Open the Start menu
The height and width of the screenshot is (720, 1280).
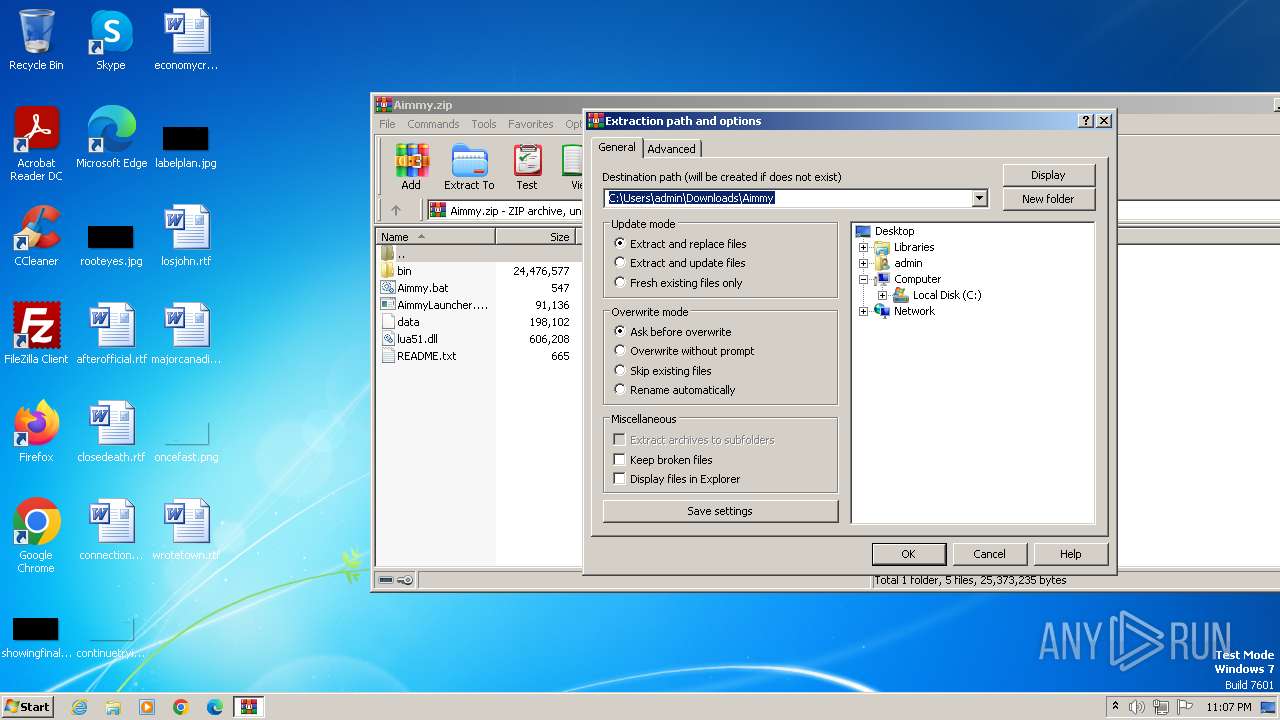(28, 707)
